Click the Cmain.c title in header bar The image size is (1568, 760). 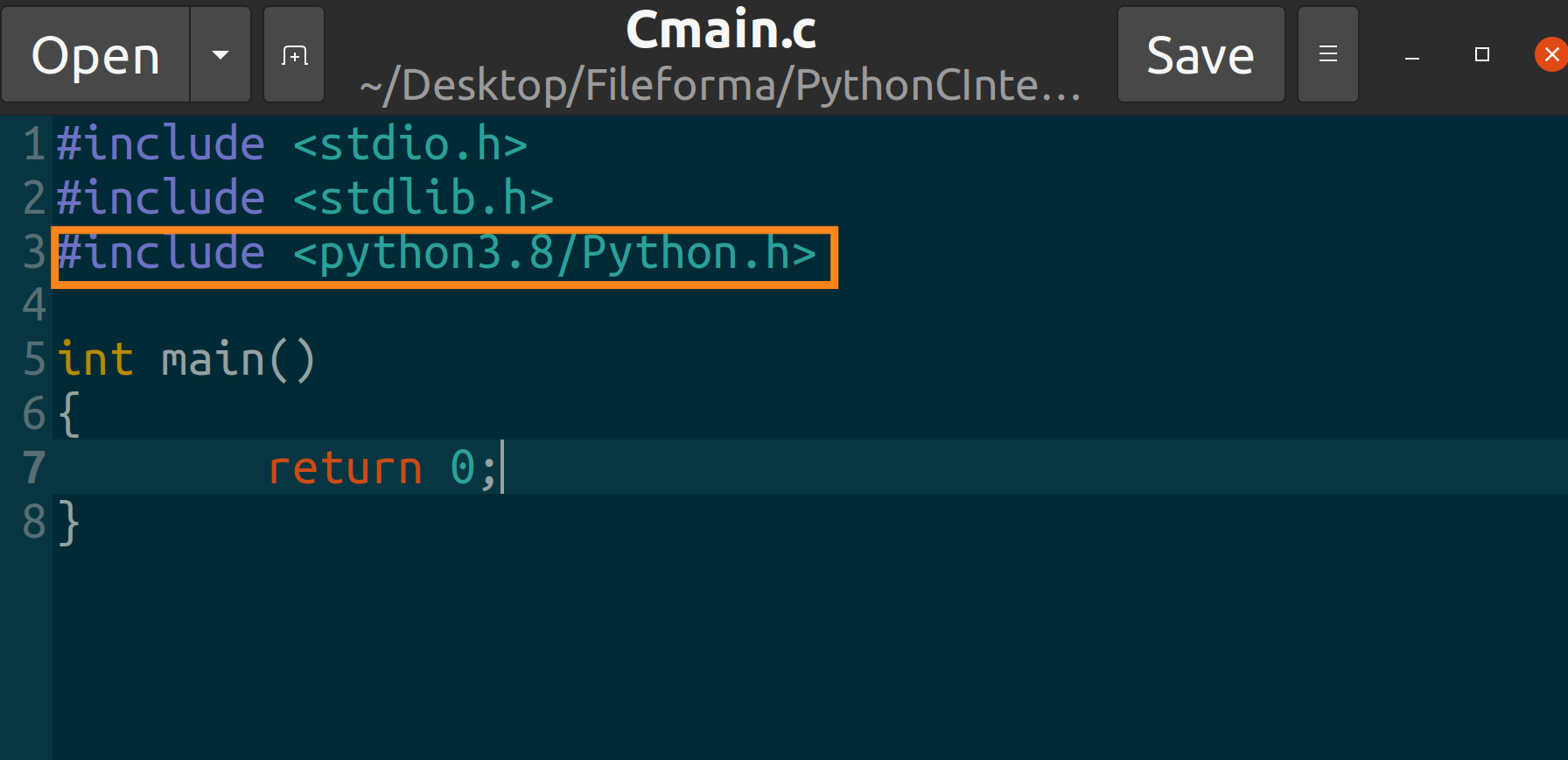[720, 29]
